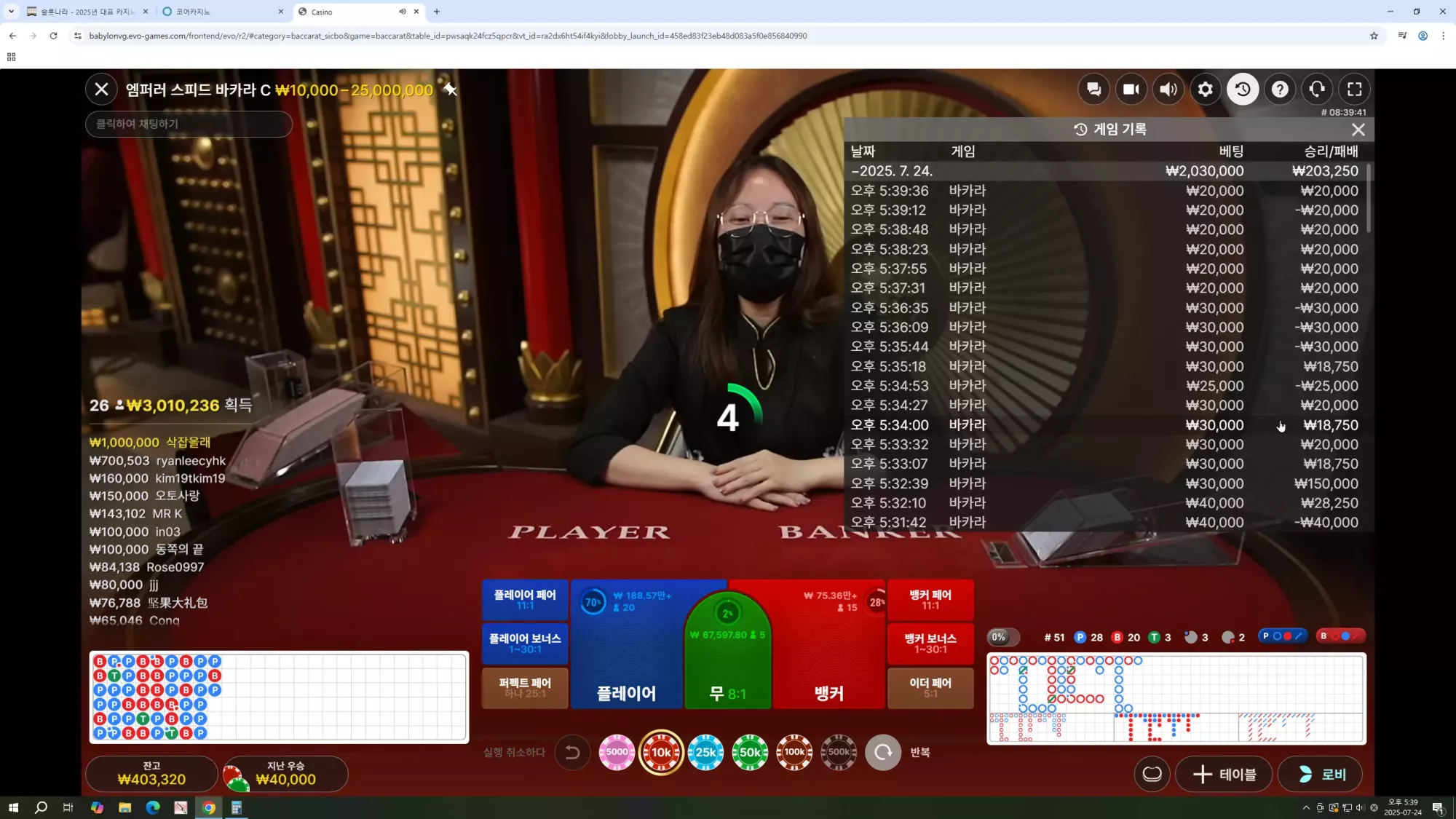Expand the tab search dropdown

pos(11,12)
